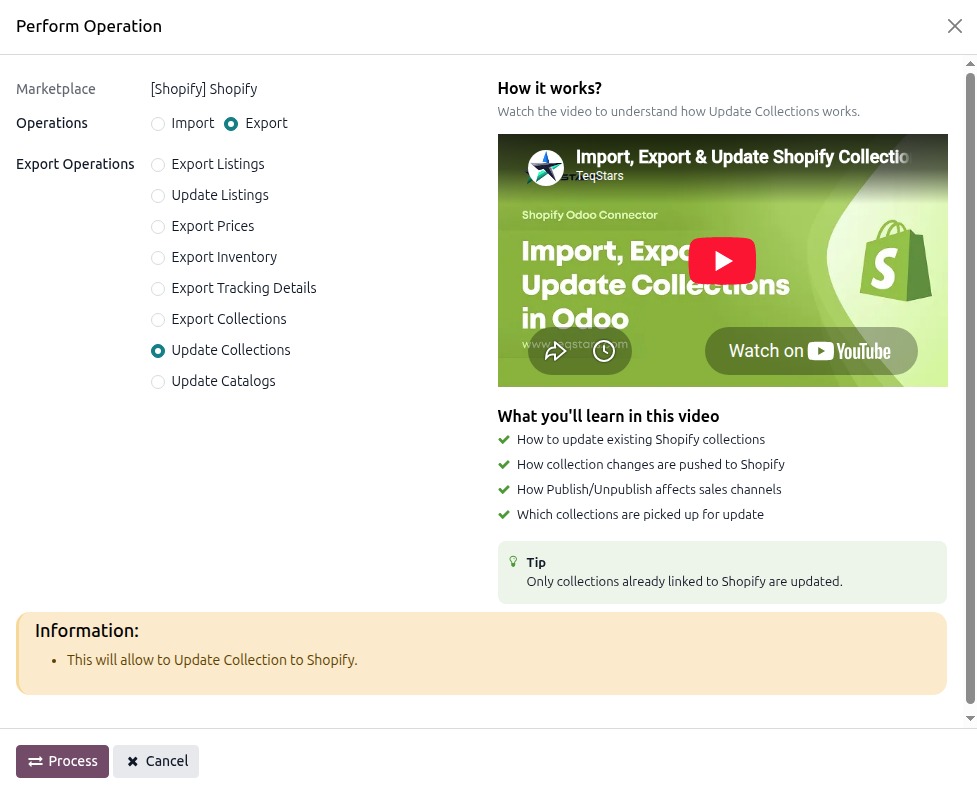
Task: Choose the Export Tracking Details option
Action: [158, 289]
